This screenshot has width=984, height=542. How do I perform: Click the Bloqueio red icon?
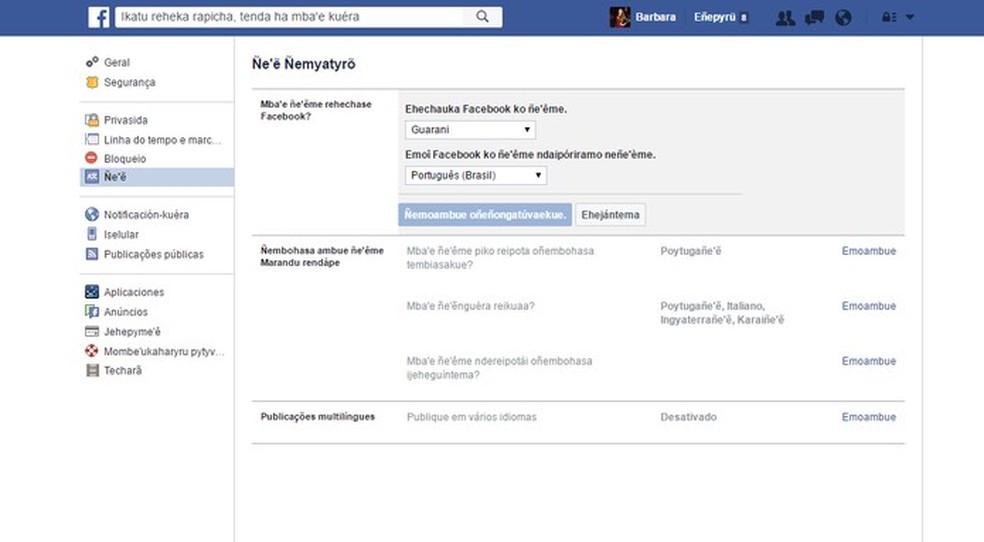click(x=92, y=158)
